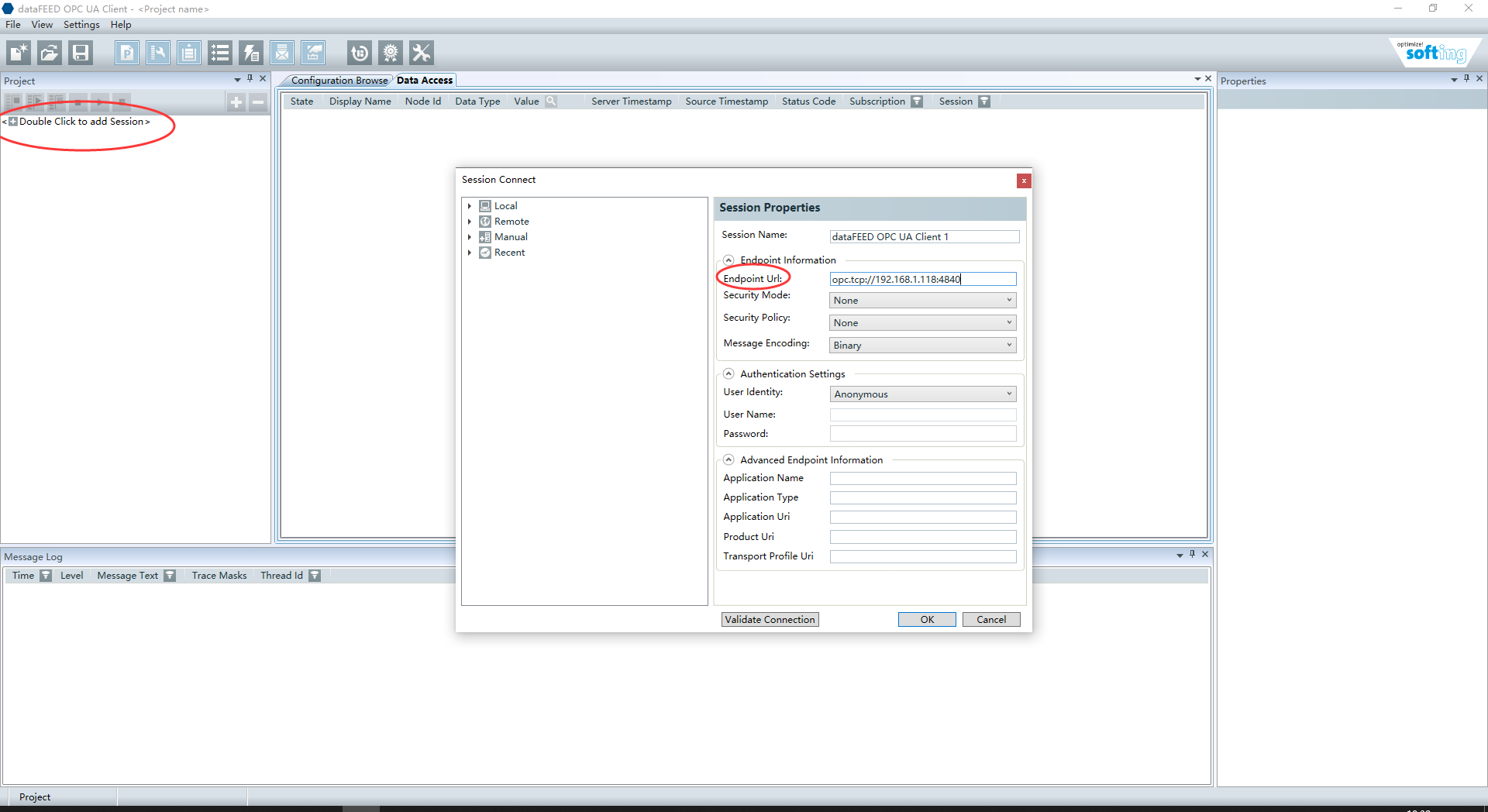Toggle the hand-holding-card toolbar icon

(x=313, y=53)
